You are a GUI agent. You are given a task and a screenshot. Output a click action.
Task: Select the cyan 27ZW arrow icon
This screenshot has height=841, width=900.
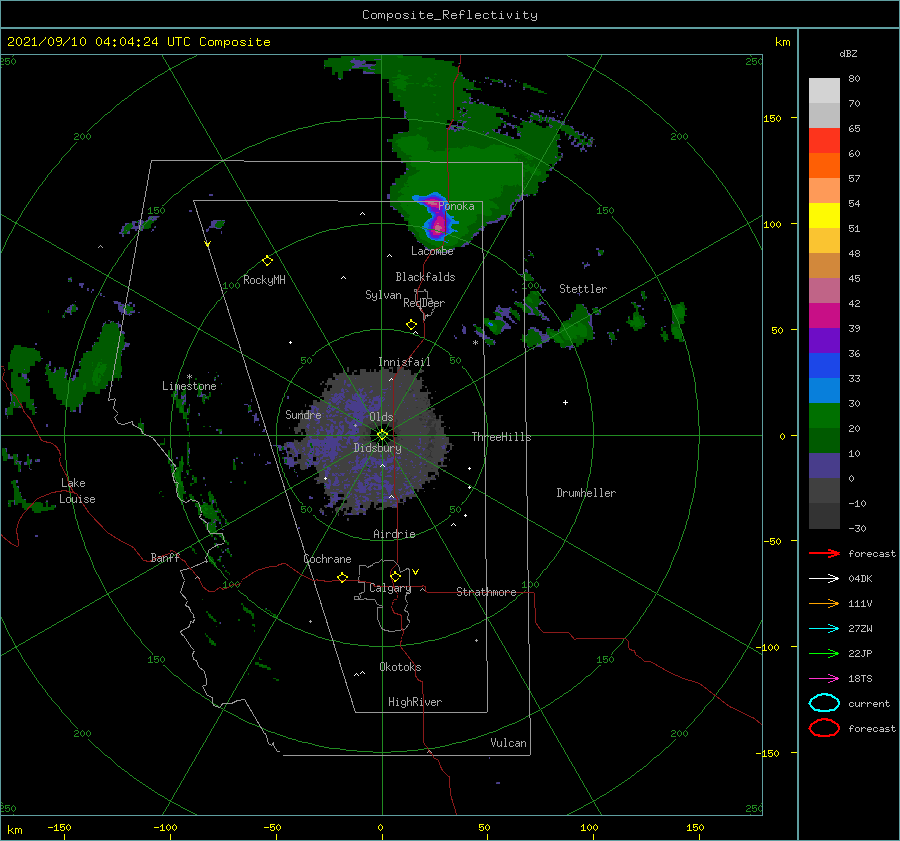824,629
